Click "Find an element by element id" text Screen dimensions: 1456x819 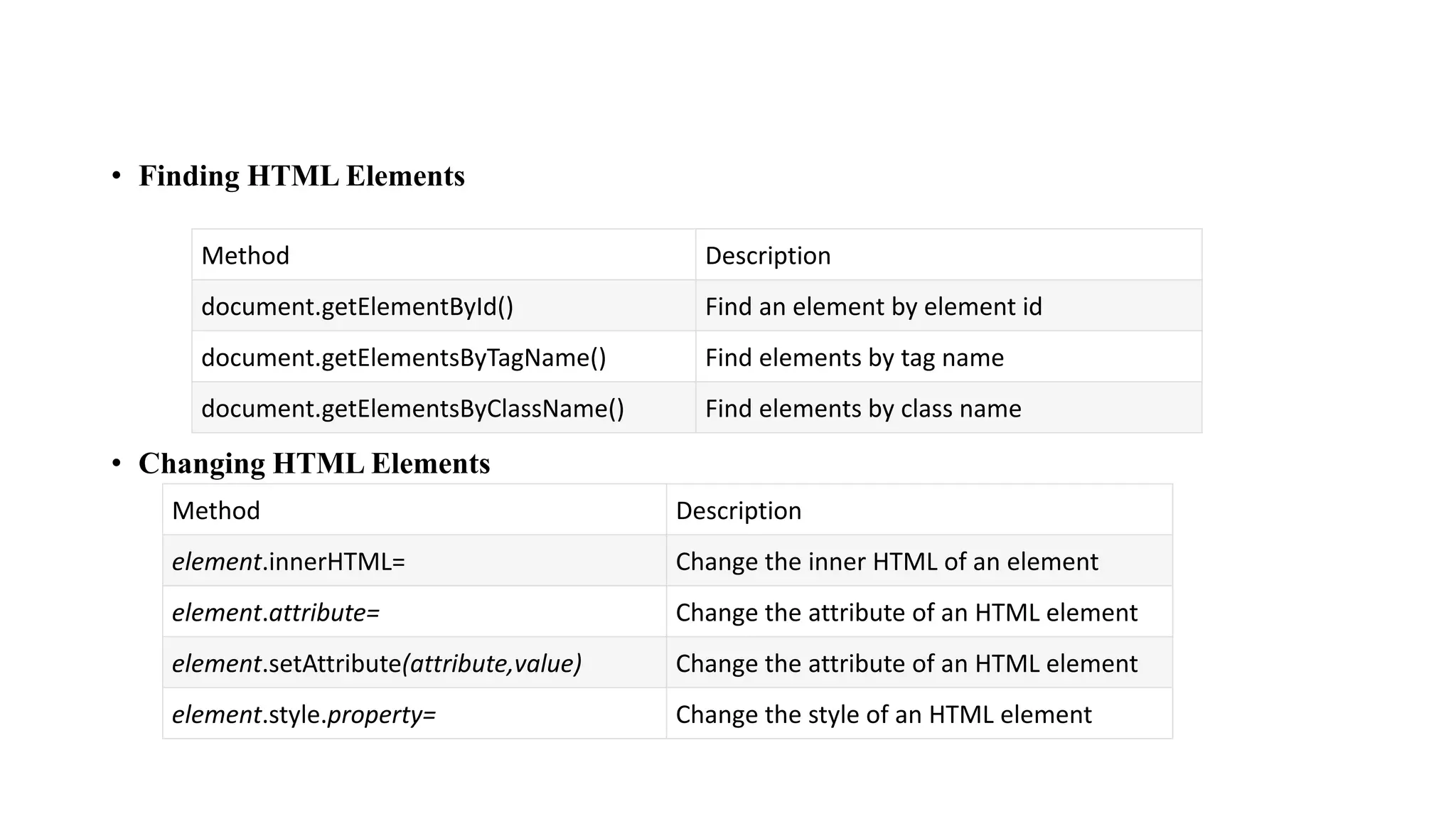pos(873,307)
